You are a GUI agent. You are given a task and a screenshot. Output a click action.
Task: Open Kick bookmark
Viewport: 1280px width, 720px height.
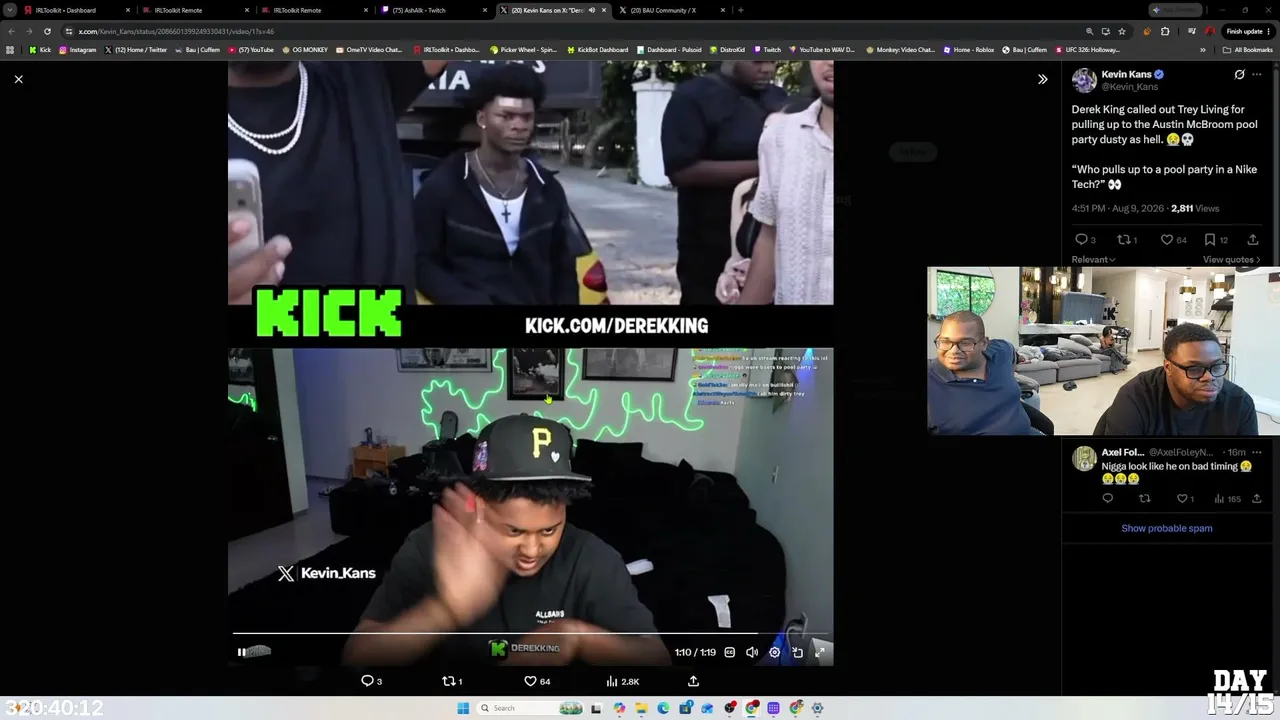(40, 50)
